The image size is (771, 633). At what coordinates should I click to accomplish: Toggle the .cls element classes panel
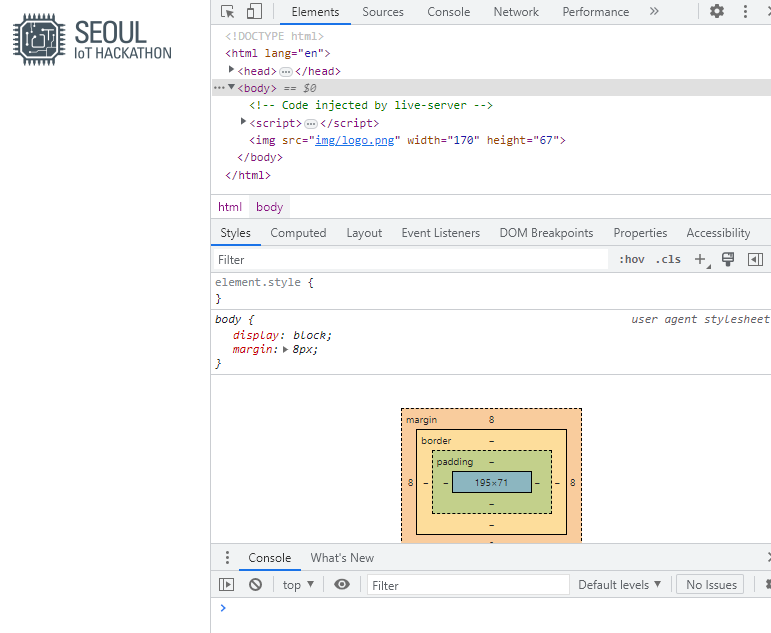668,259
